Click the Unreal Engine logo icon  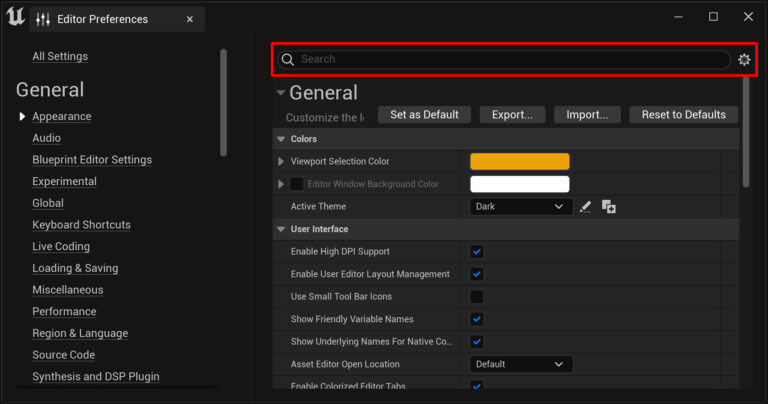(x=15, y=18)
